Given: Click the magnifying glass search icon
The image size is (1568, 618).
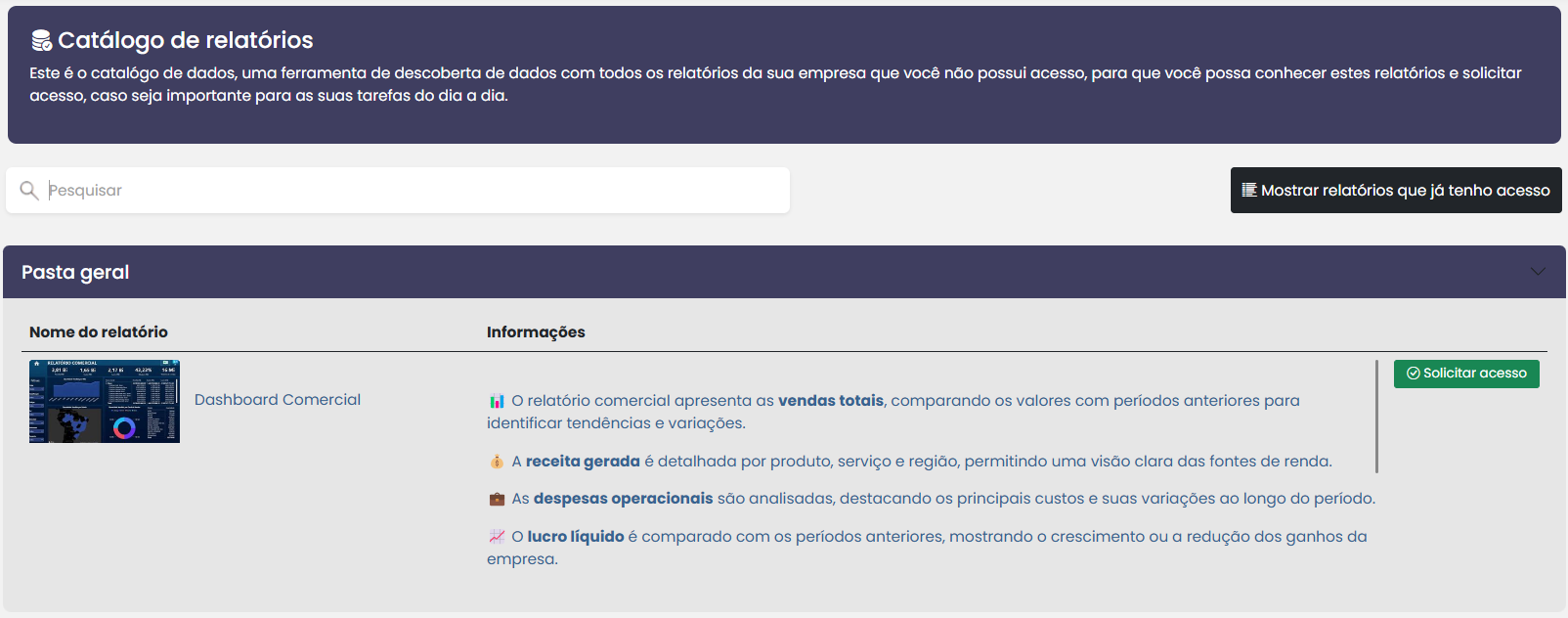Looking at the screenshot, I should tap(29, 191).
